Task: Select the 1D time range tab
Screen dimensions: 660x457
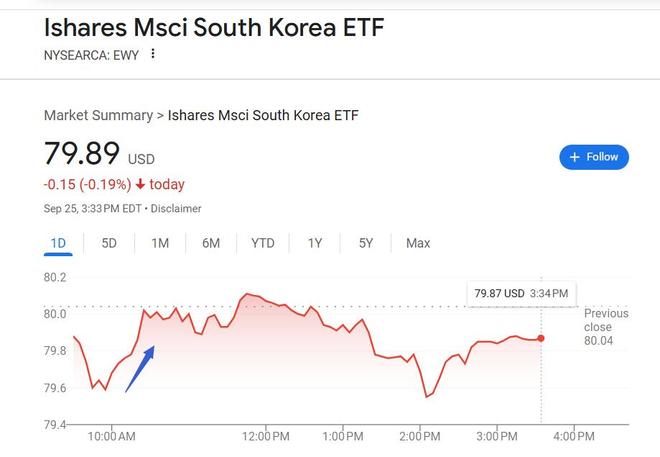Action: coord(58,243)
